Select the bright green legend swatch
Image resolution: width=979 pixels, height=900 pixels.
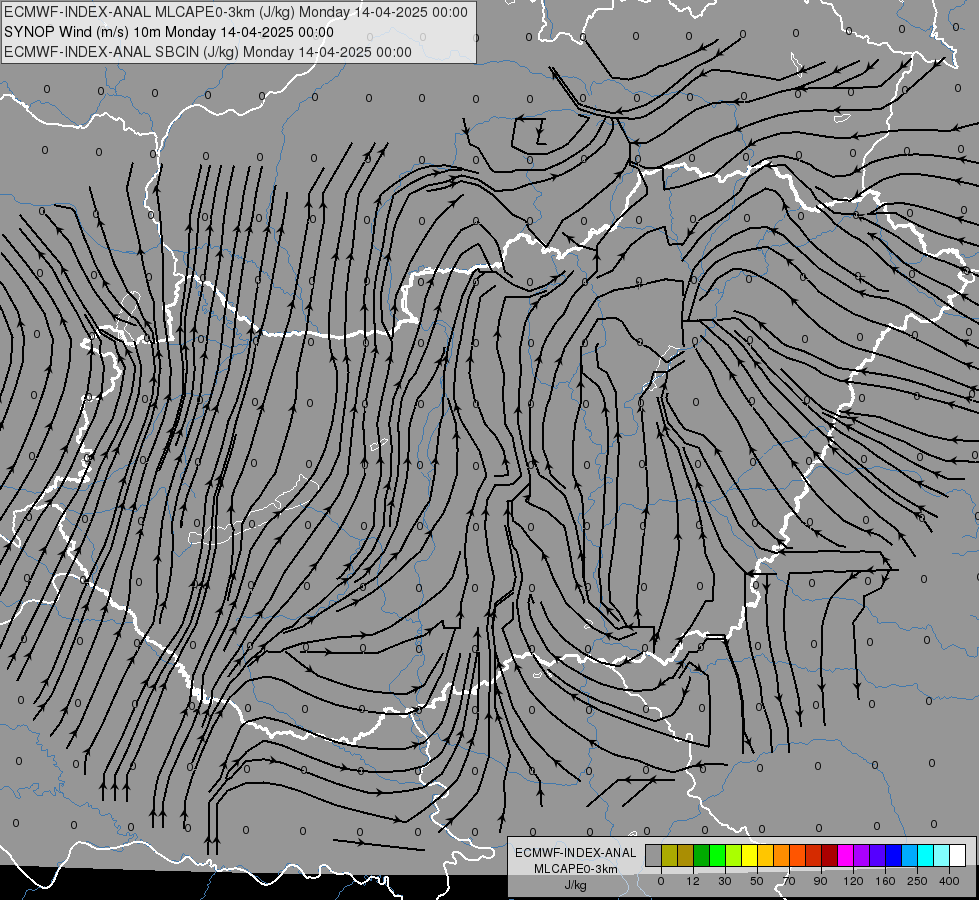[x=718, y=855]
